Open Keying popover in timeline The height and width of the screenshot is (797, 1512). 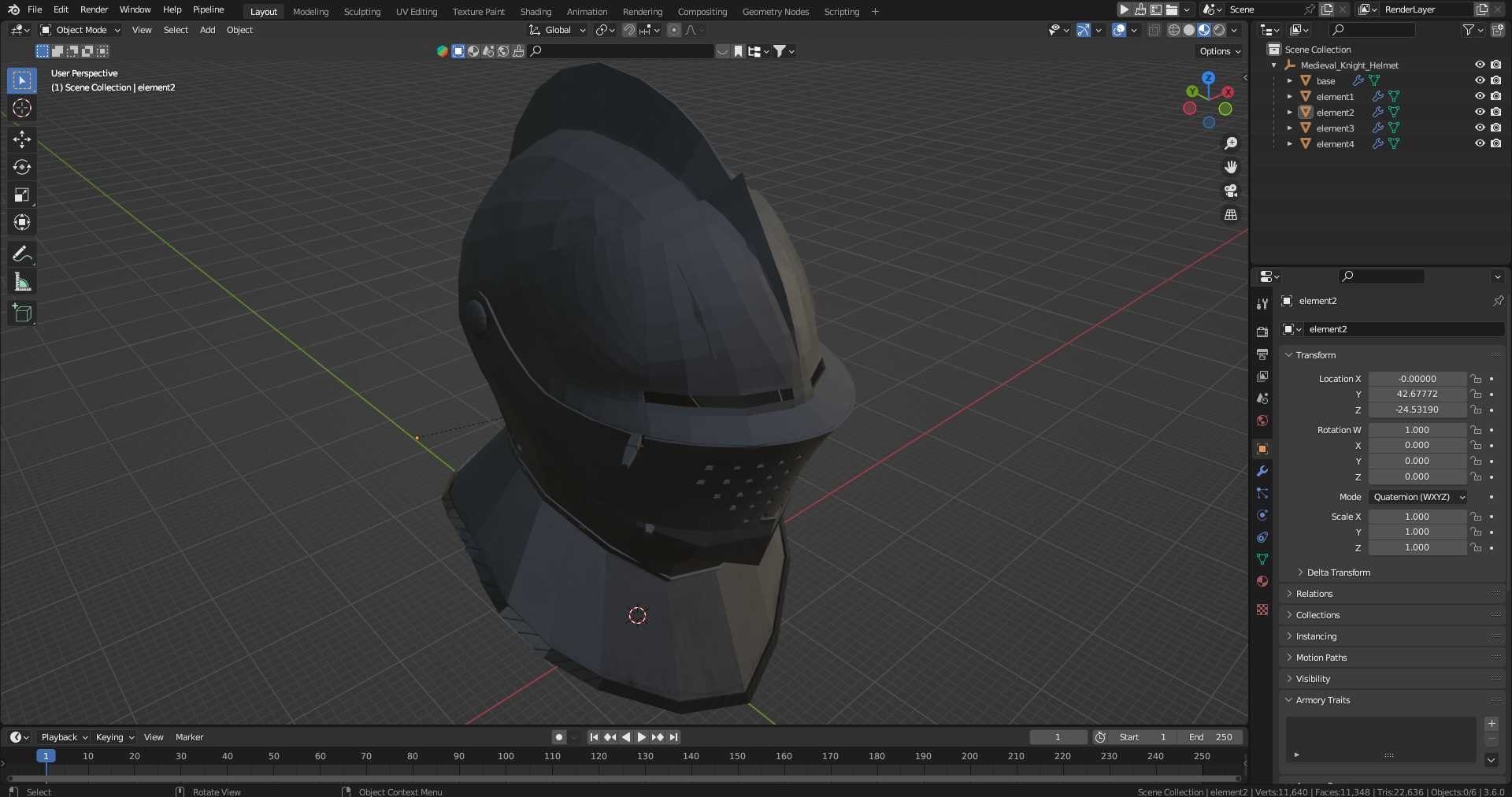click(114, 737)
